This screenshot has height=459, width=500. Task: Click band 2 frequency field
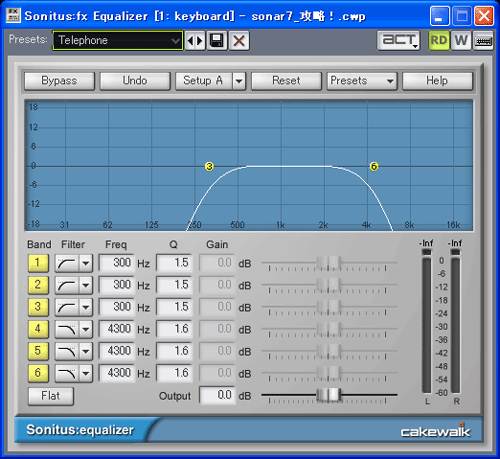(117, 285)
